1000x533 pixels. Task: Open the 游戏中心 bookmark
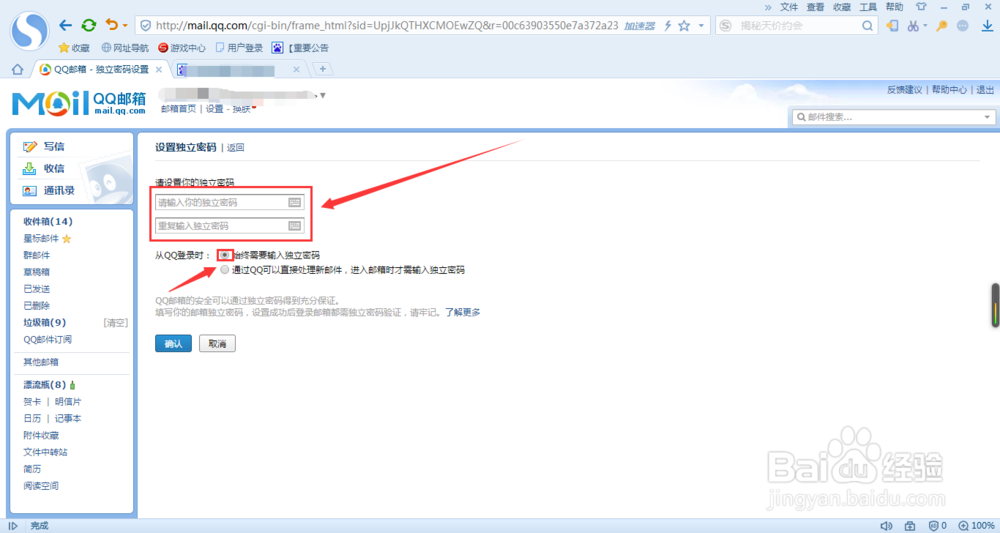coord(182,48)
